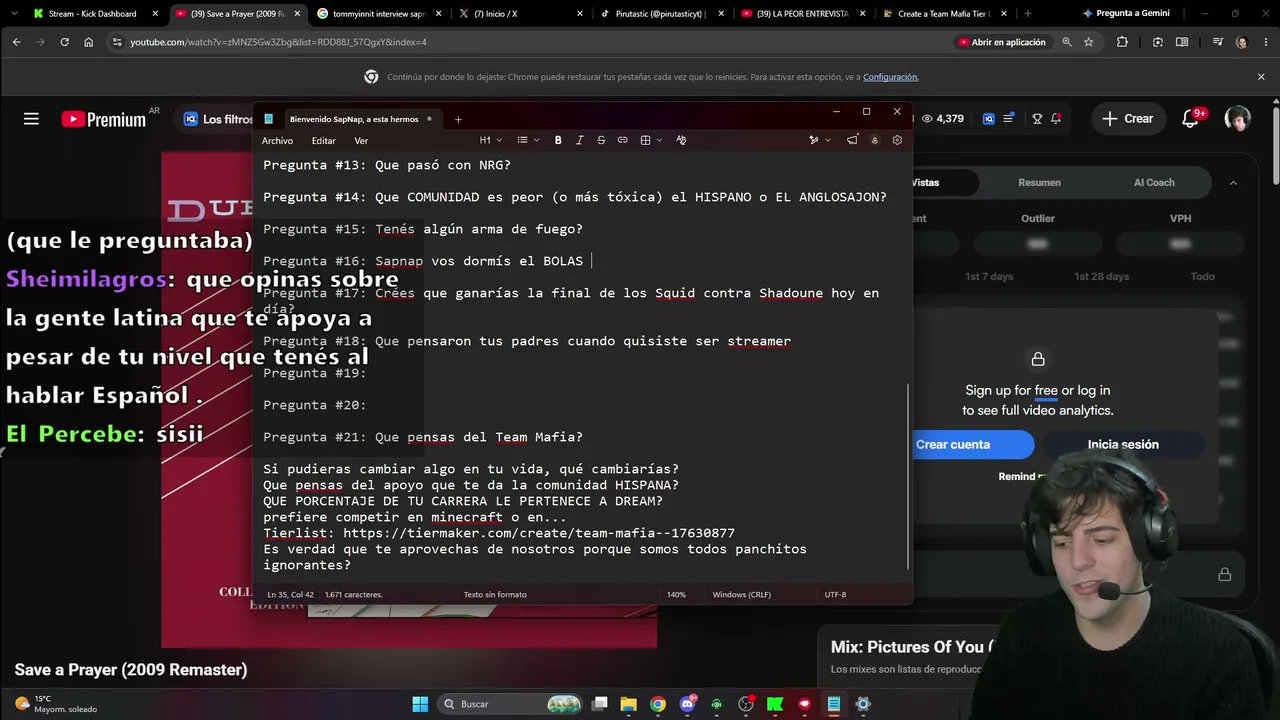Go back in Chrome
Viewport: 1280px width, 720px height.
click(x=16, y=42)
